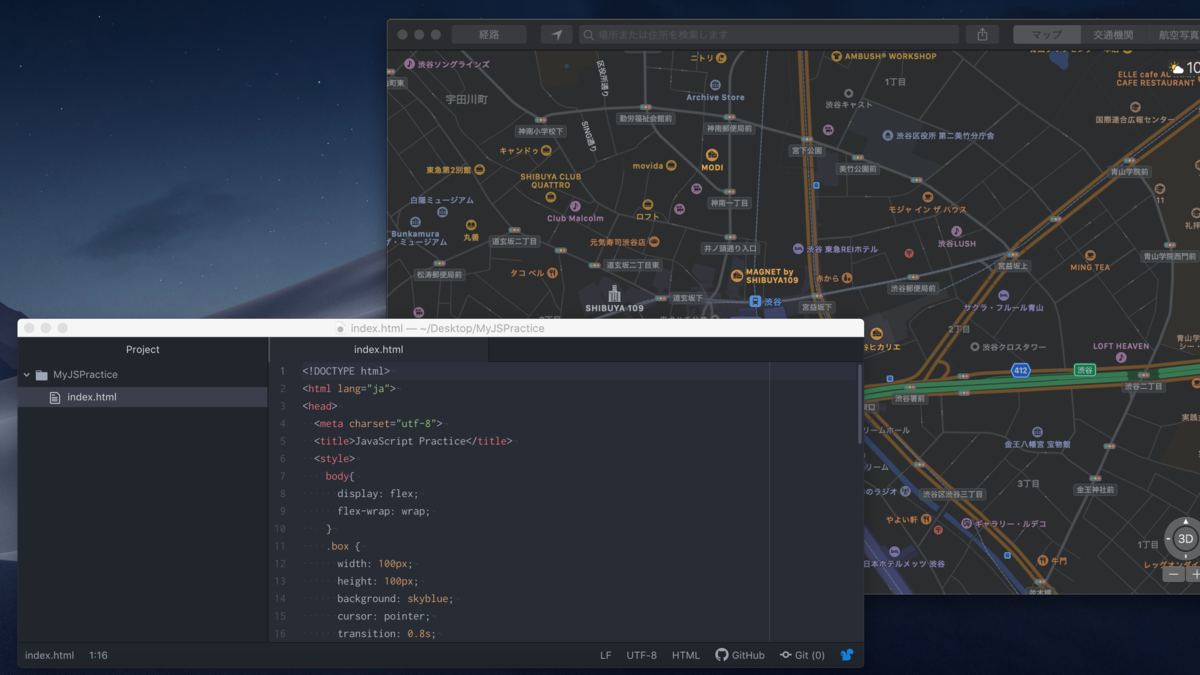1200x675 pixels.
Task: Select the index.html editor tab
Action: [379, 350]
